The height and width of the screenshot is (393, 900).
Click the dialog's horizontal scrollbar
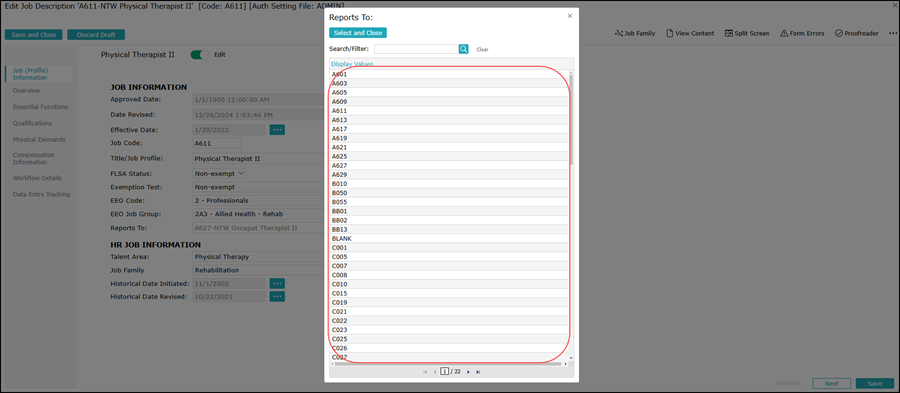click(449, 364)
